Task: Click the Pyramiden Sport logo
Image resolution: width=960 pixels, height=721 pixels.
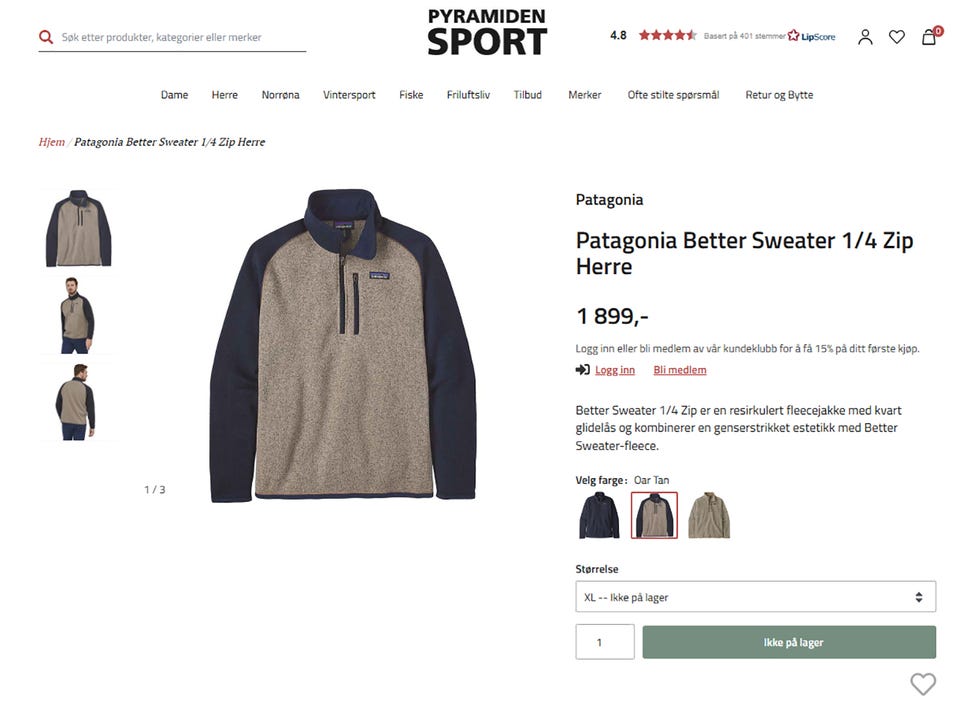Action: (x=487, y=33)
